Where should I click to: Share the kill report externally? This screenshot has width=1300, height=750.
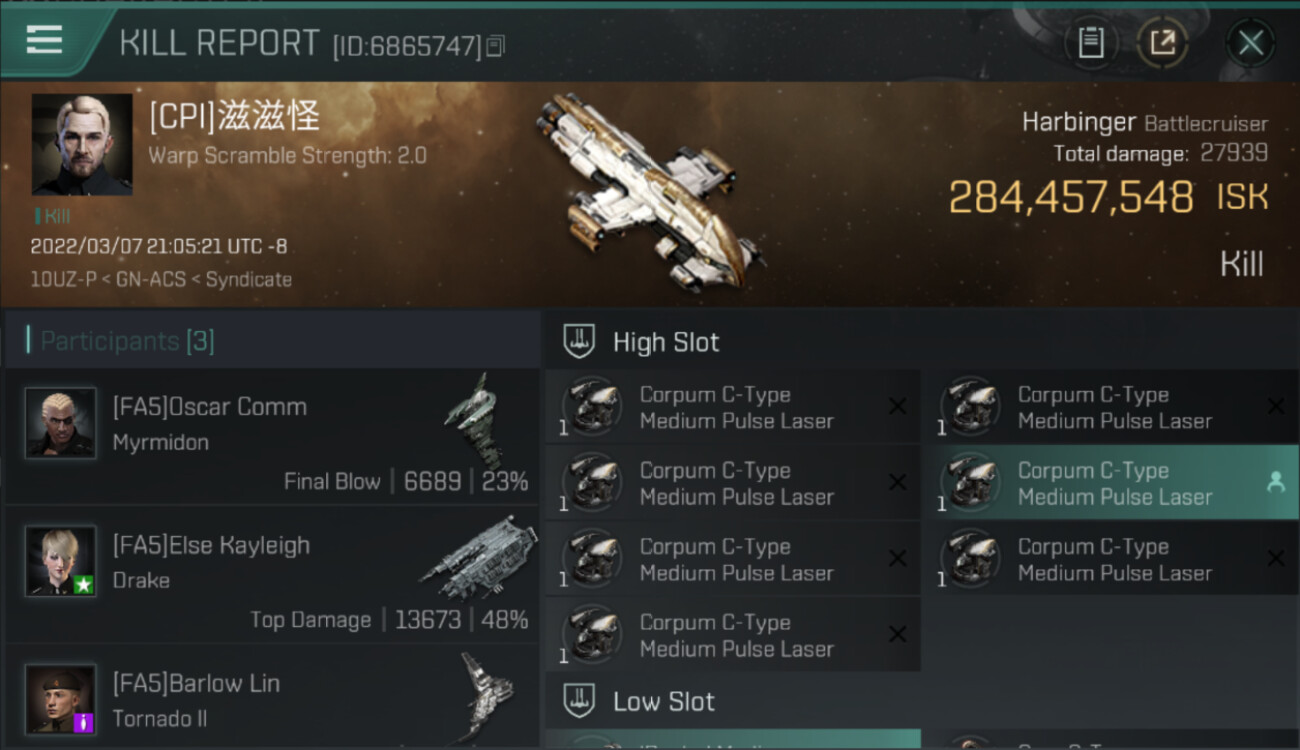[x=1162, y=43]
